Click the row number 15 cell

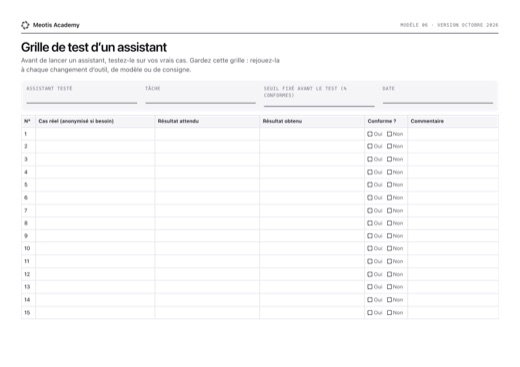pos(28,313)
